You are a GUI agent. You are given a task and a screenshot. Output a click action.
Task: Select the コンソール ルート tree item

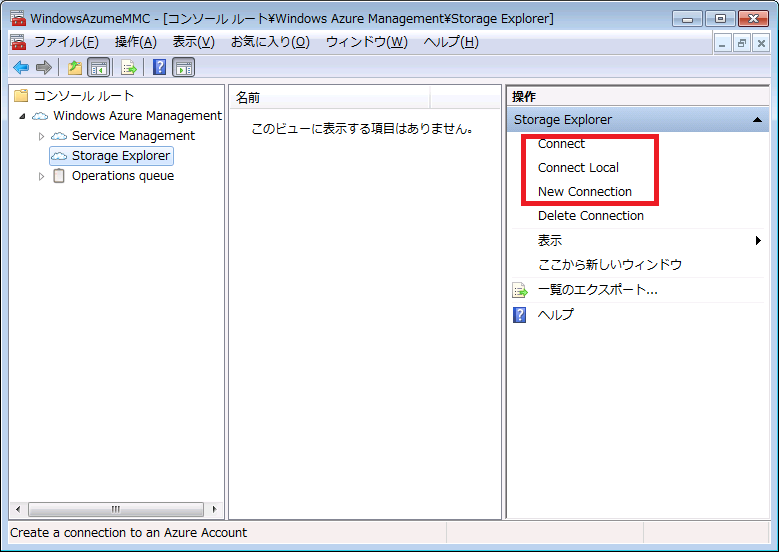84,95
